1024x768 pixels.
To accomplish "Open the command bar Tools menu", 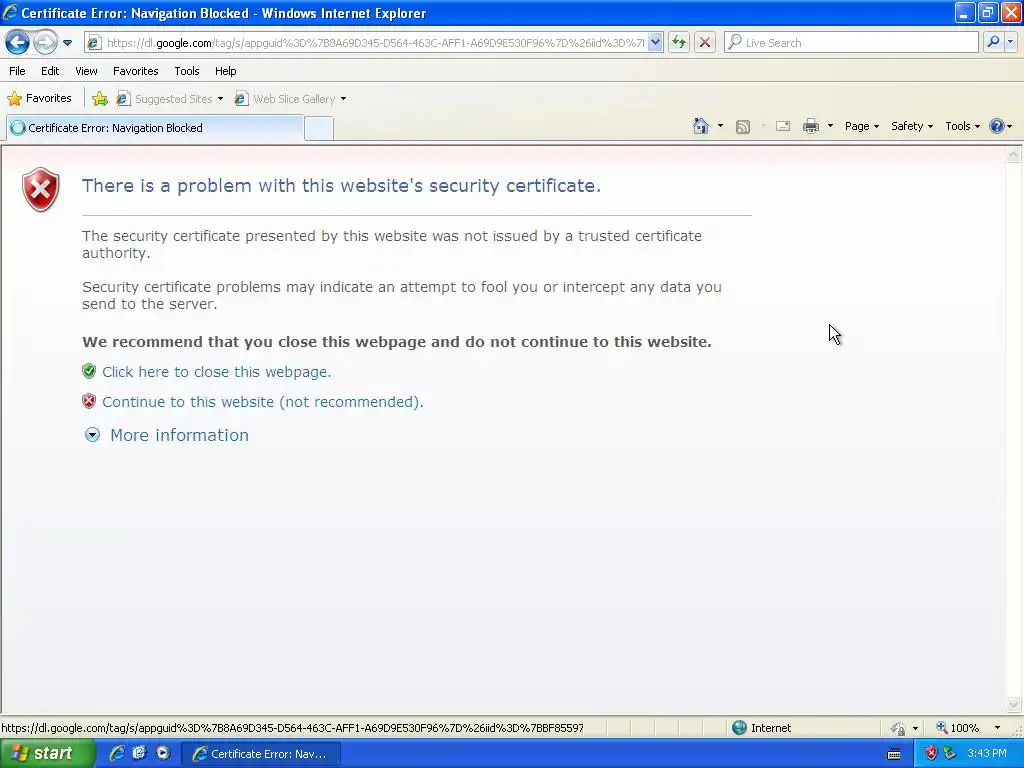I will (962, 126).
